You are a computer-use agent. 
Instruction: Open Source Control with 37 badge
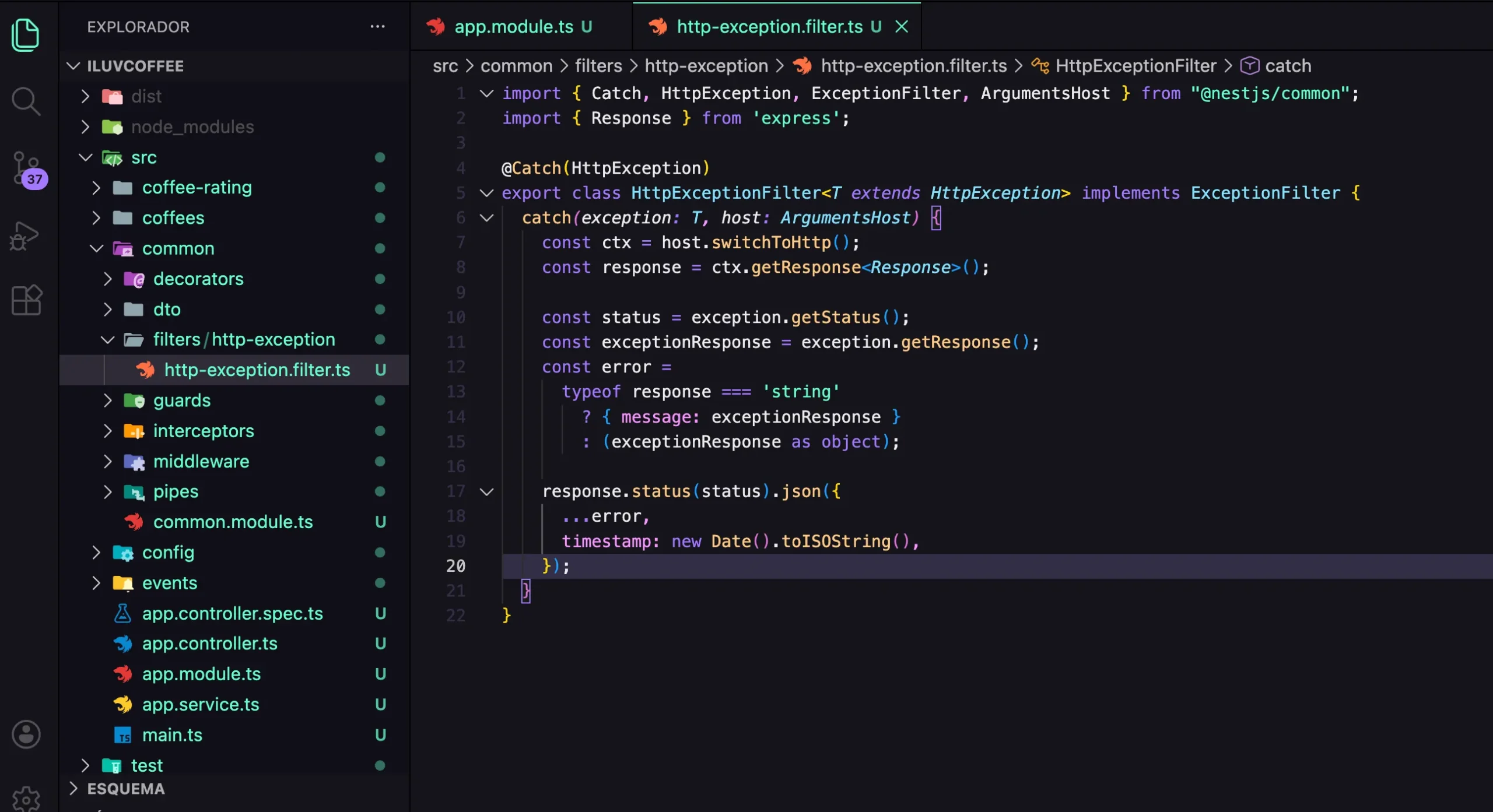point(27,169)
